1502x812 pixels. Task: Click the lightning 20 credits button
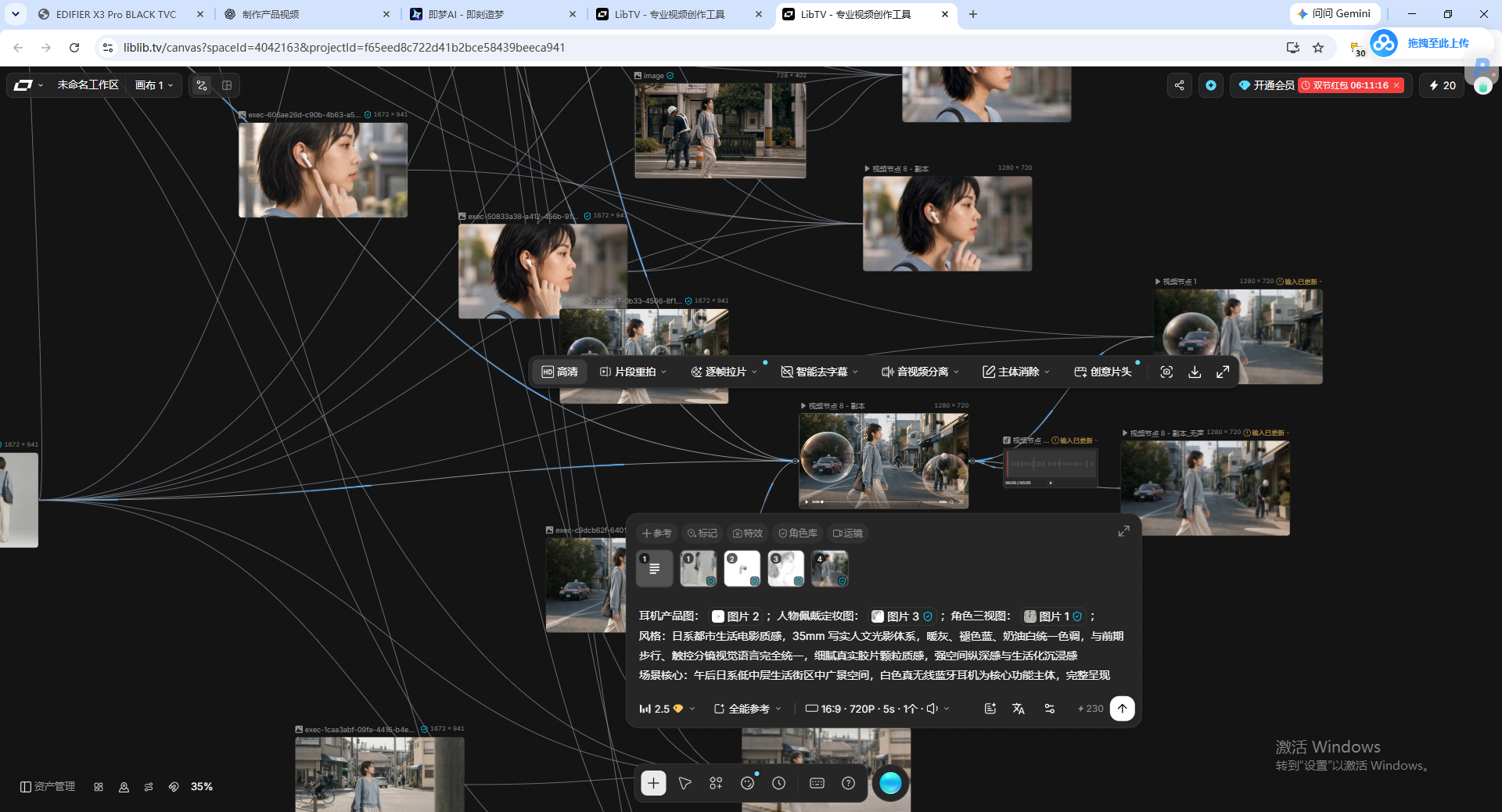tap(1442, 85)
